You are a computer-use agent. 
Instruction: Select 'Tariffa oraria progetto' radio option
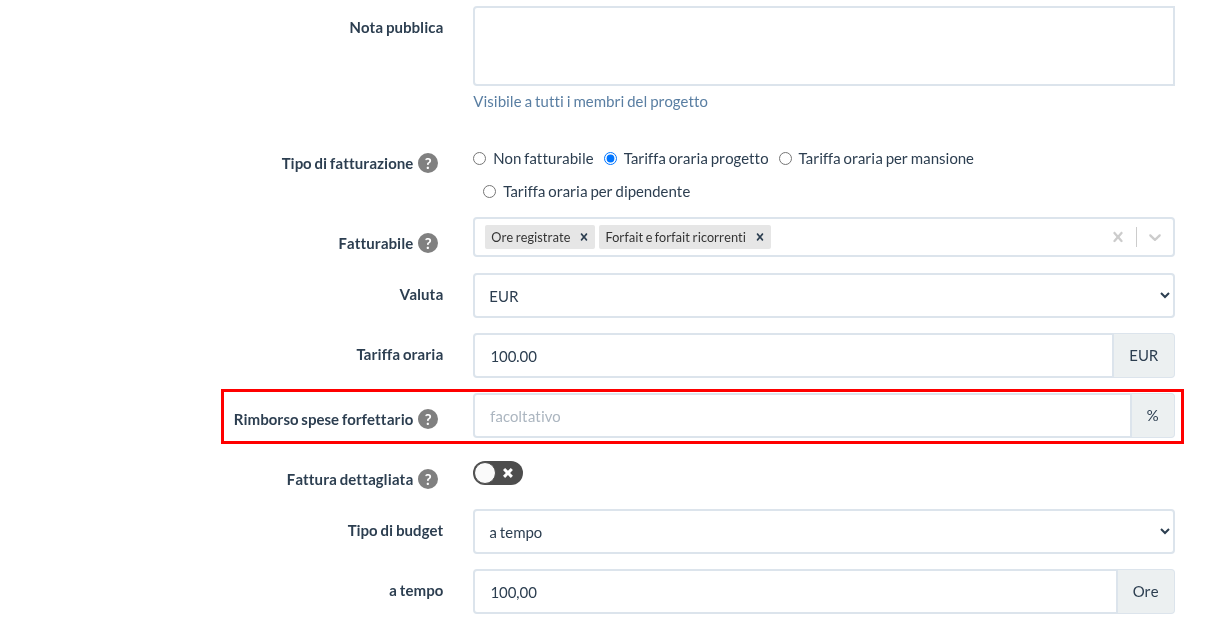(x=611, y=158)
